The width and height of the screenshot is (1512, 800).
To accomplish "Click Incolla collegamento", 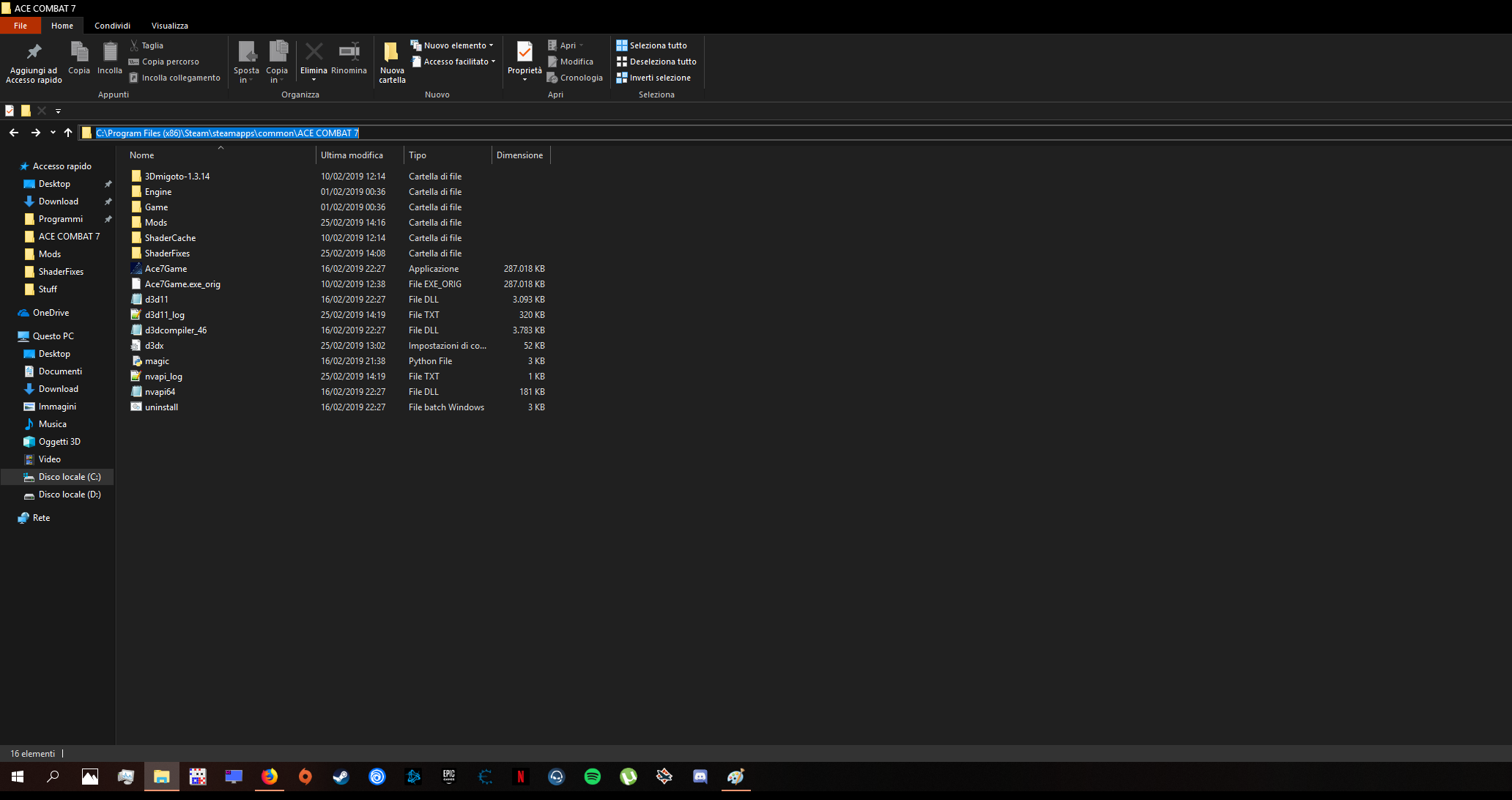I will click(174, 78).
